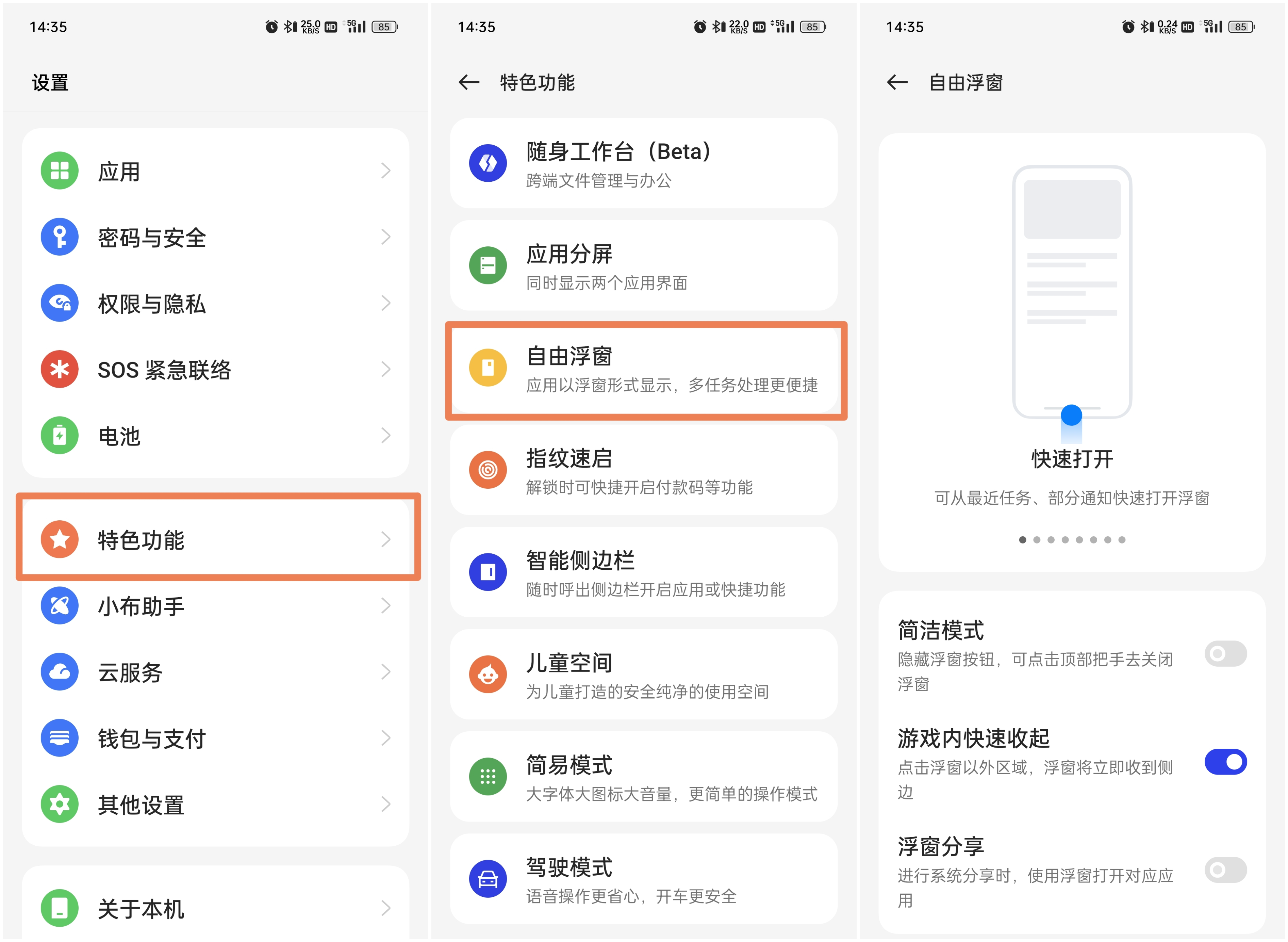Tap the red SOS 紧急联络 icon

(x=59, y=369)
